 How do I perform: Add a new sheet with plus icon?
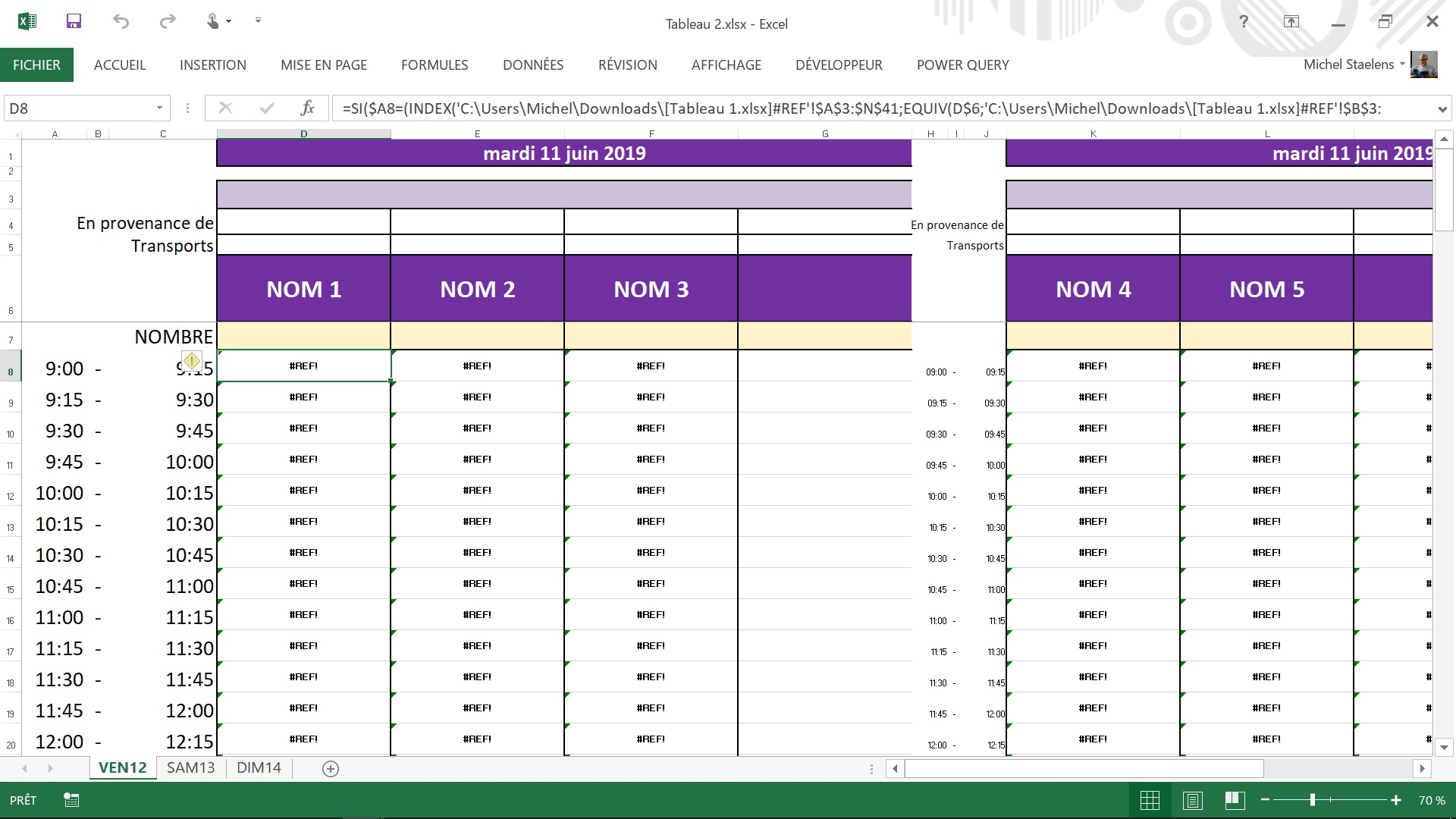[x=331, y=769]
